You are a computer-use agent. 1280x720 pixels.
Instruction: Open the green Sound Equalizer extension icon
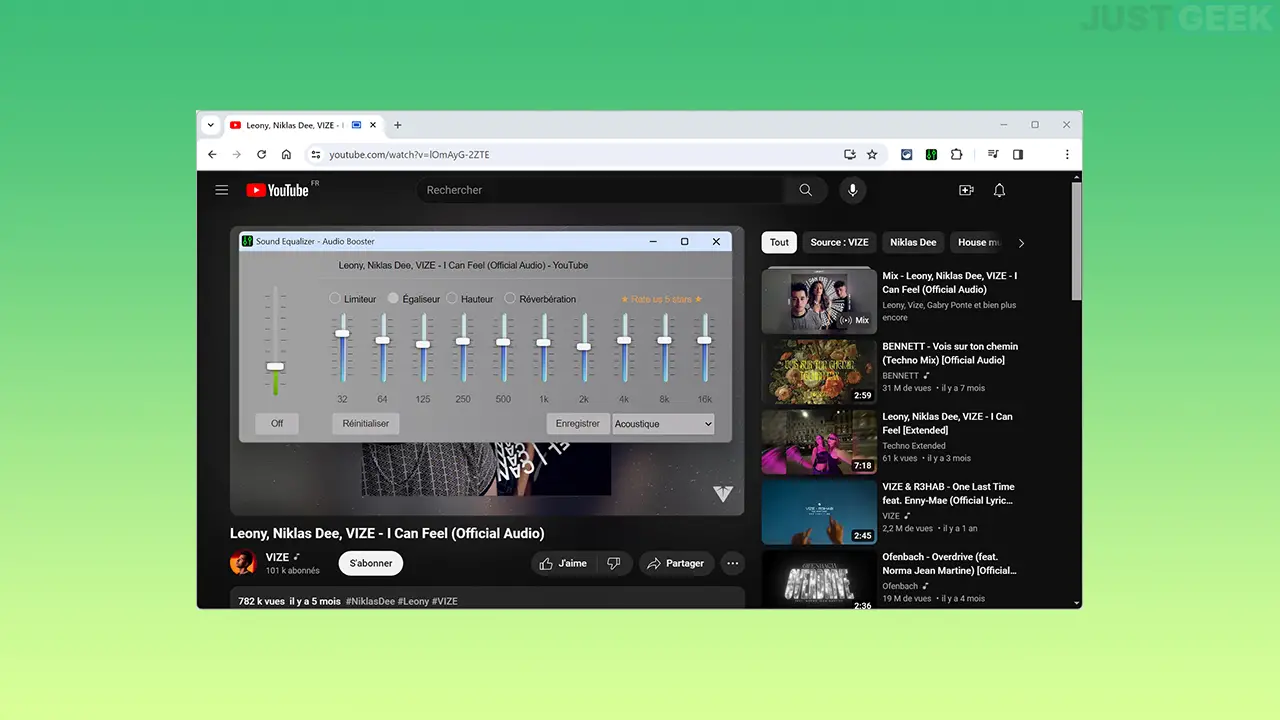tap(931, 155)
